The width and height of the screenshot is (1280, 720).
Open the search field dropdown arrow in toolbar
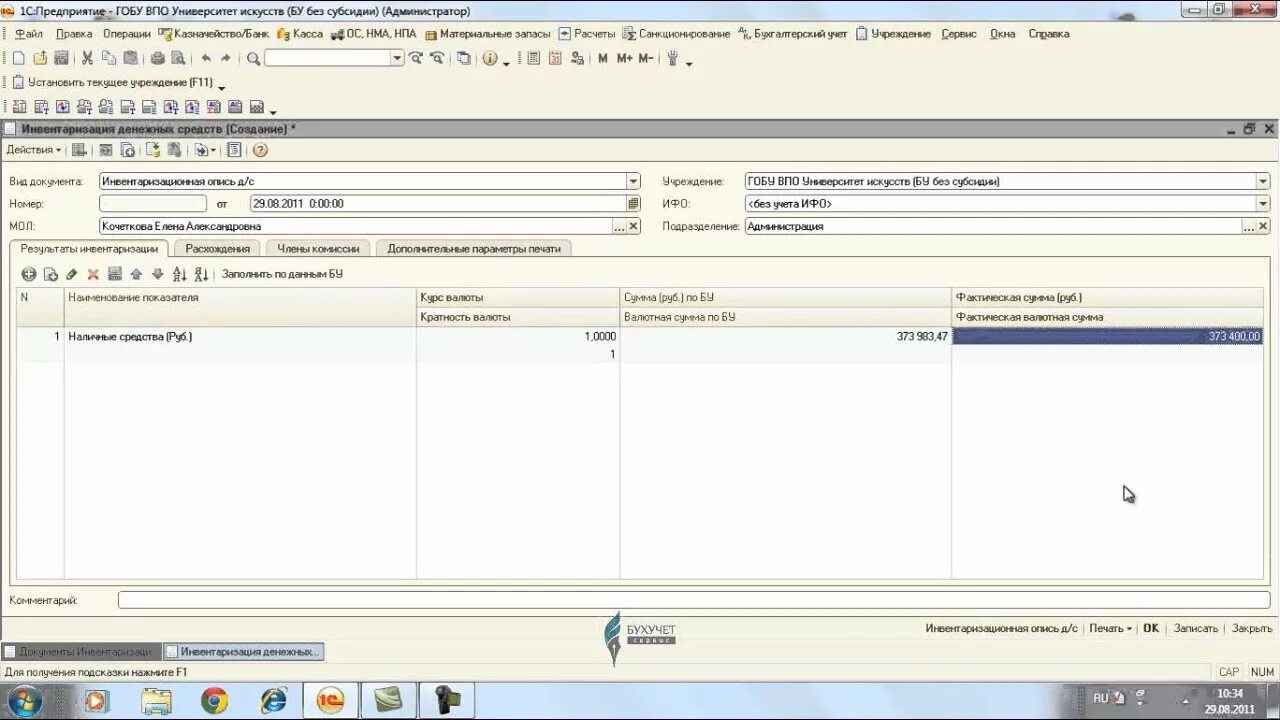[x=397, y=59]
